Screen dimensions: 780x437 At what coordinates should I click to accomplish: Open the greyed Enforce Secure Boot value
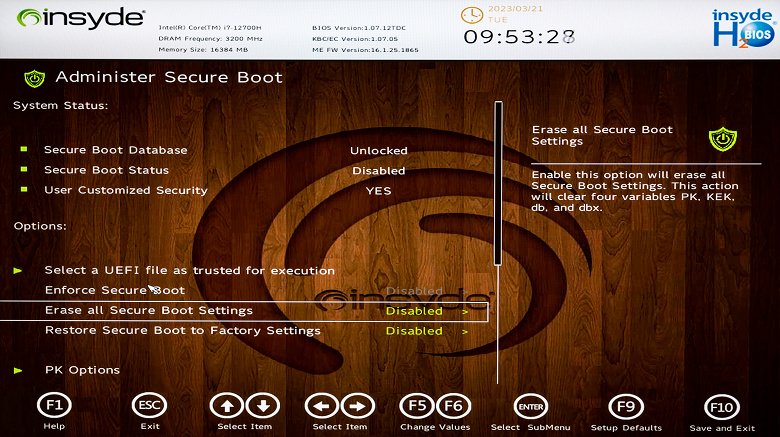pos(414,291)
